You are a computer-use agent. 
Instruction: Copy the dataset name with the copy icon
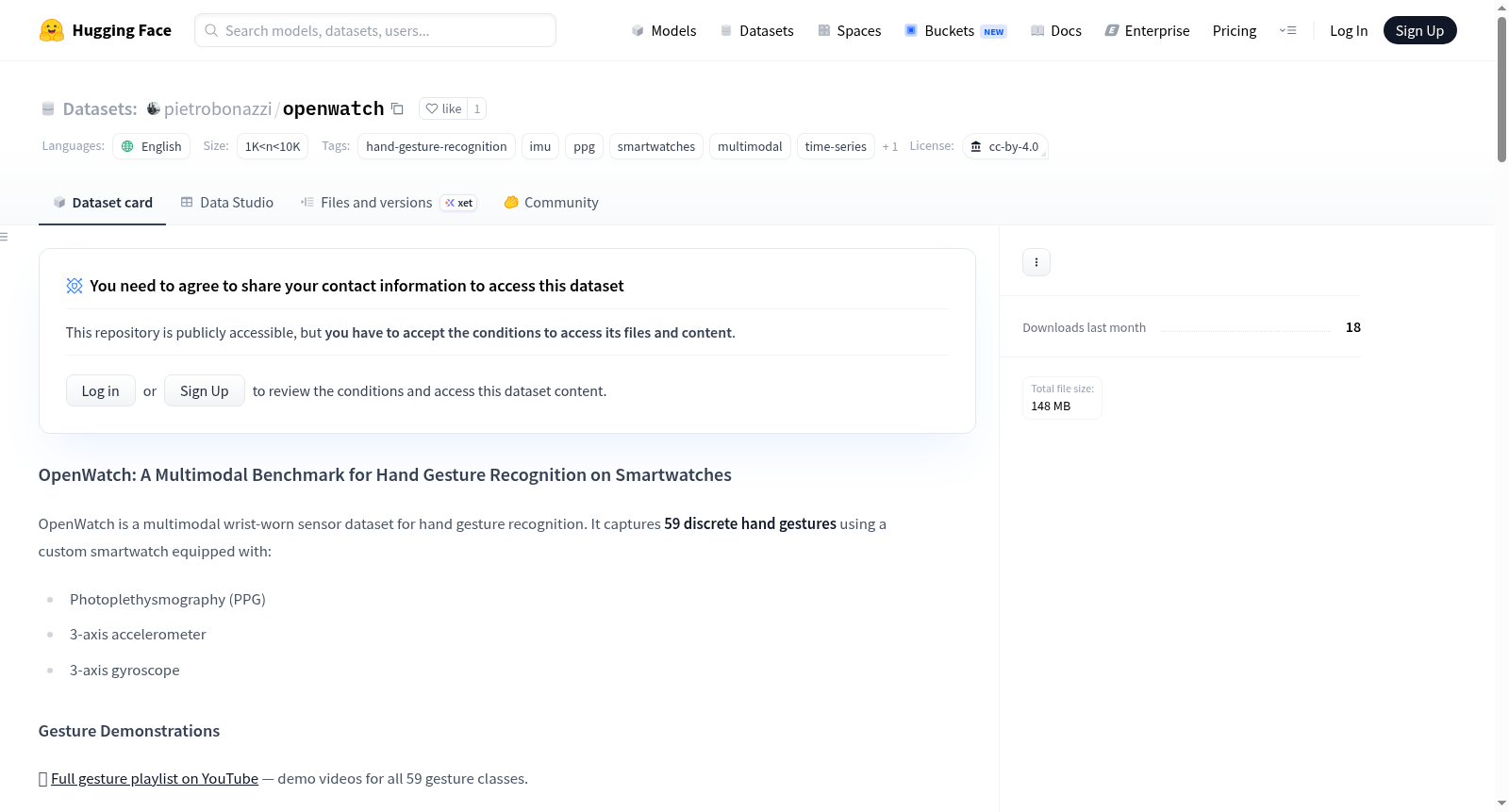397,108
